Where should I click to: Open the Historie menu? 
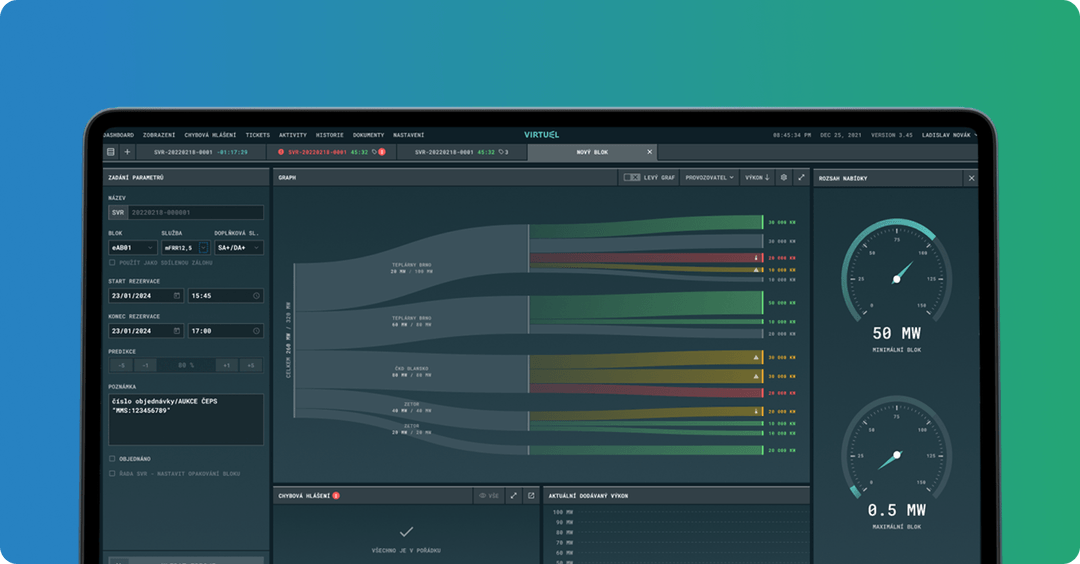tap(329, 136)
